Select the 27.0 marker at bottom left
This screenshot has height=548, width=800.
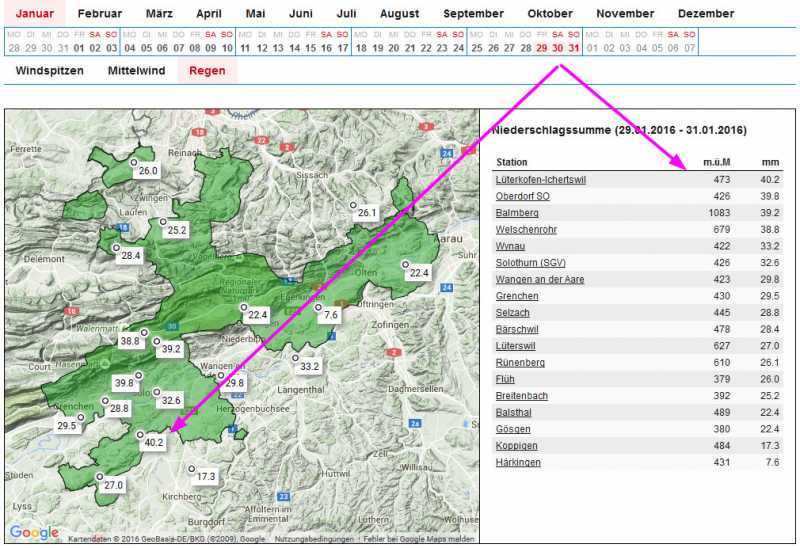(113, 485)
